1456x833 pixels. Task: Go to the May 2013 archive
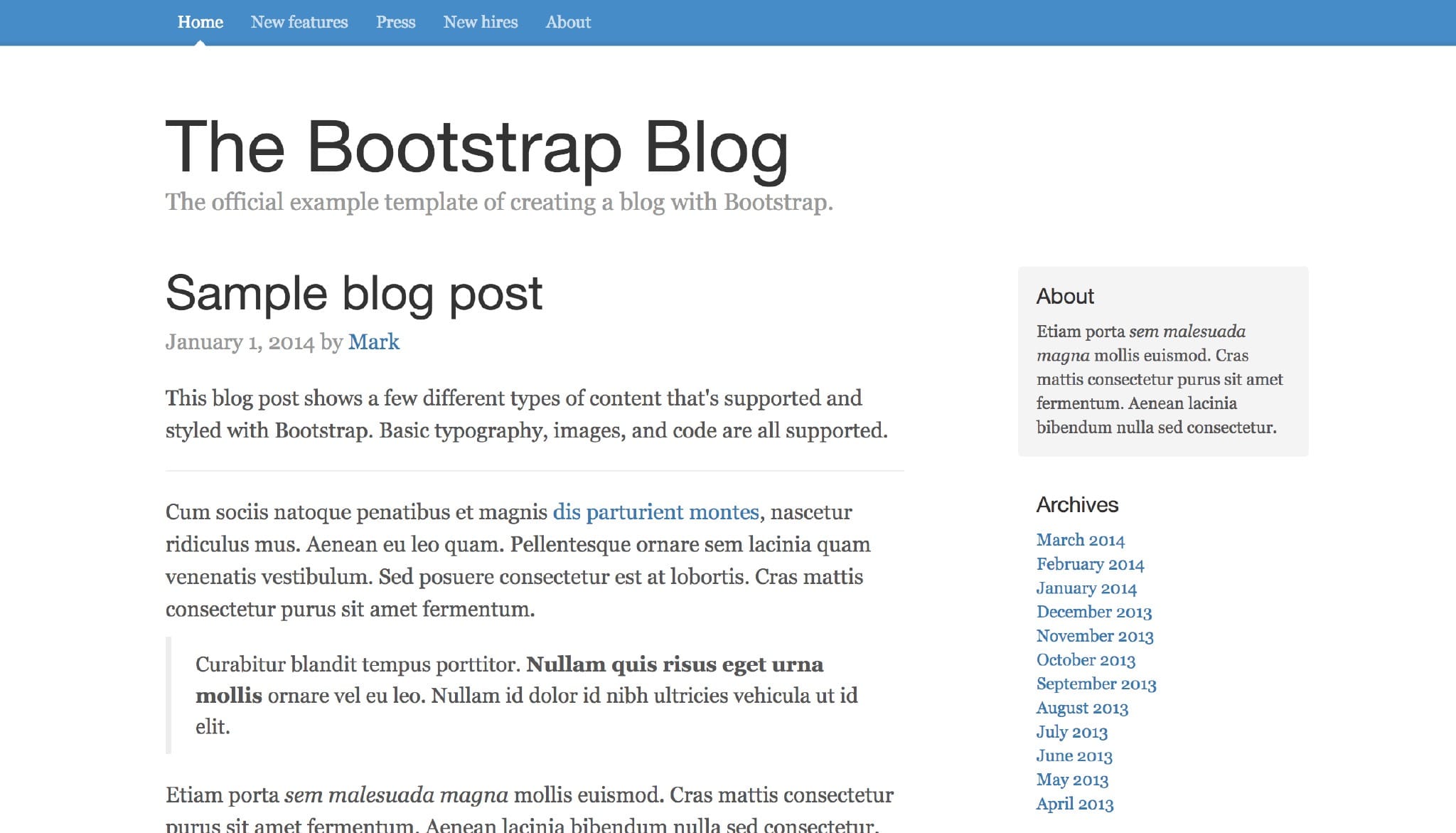pos(1071,780)
